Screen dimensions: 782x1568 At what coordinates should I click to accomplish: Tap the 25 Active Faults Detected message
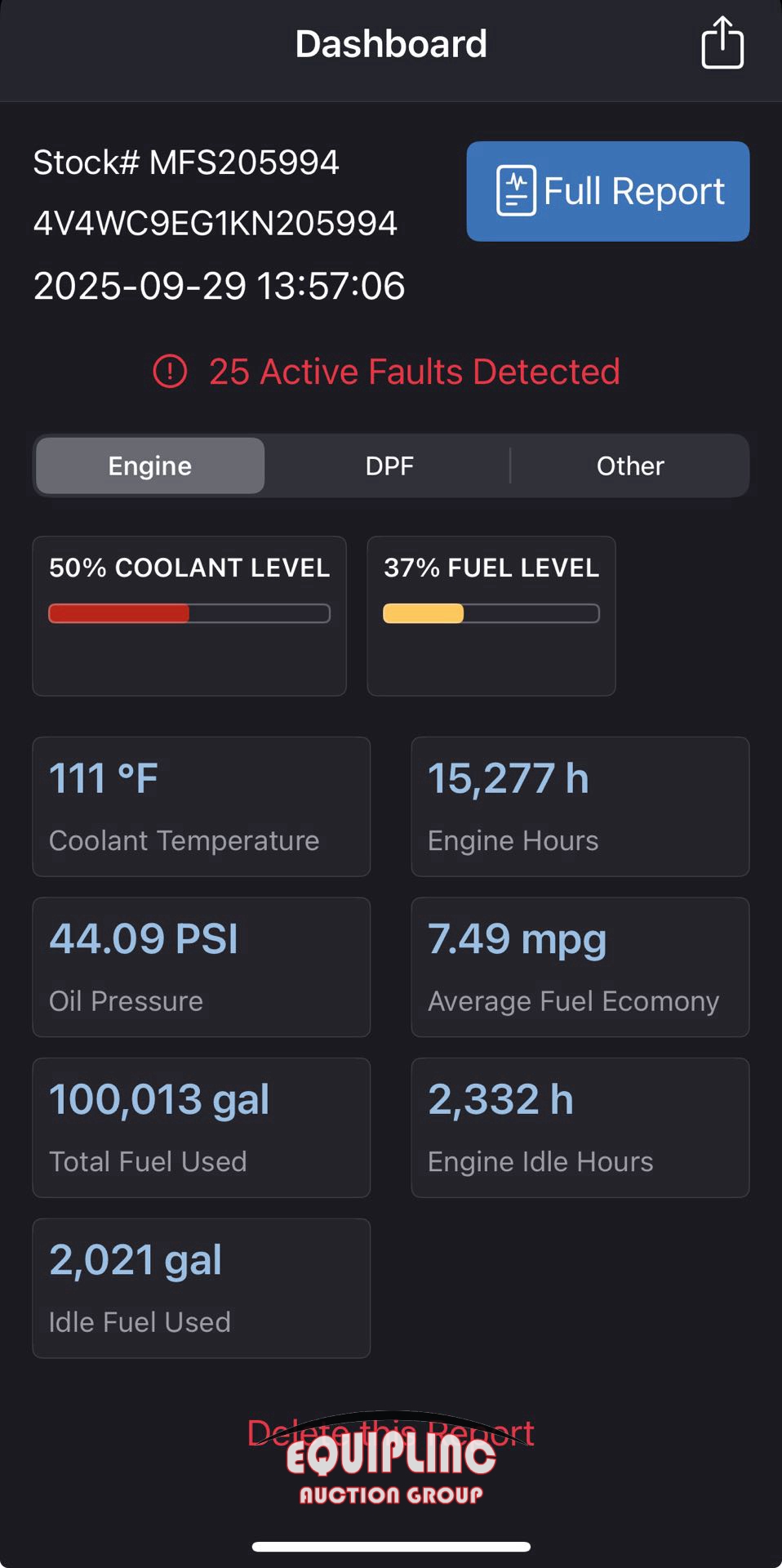414,372
